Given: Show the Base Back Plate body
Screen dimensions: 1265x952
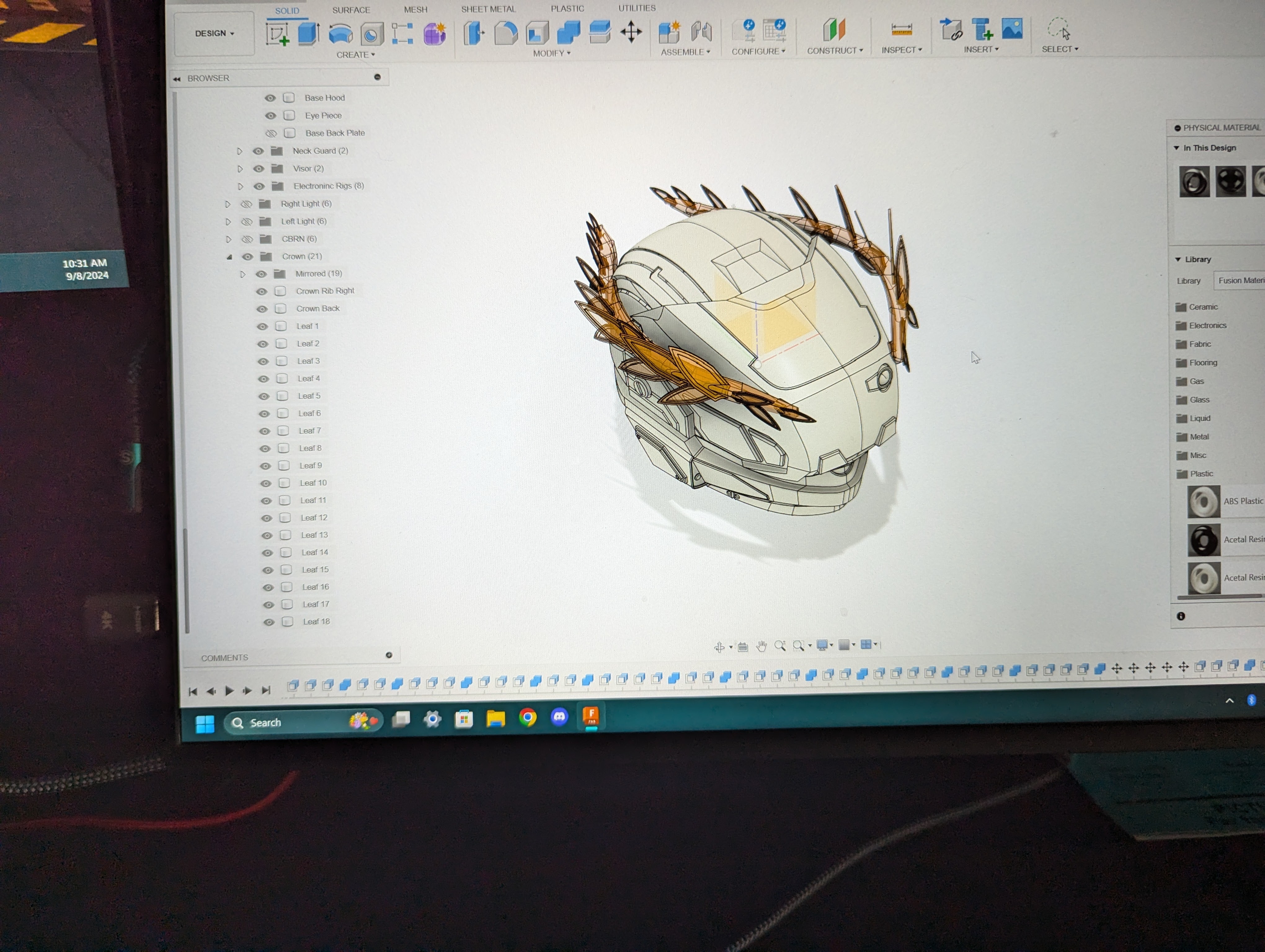Looking at the screenshot, I should coord(271,134).
